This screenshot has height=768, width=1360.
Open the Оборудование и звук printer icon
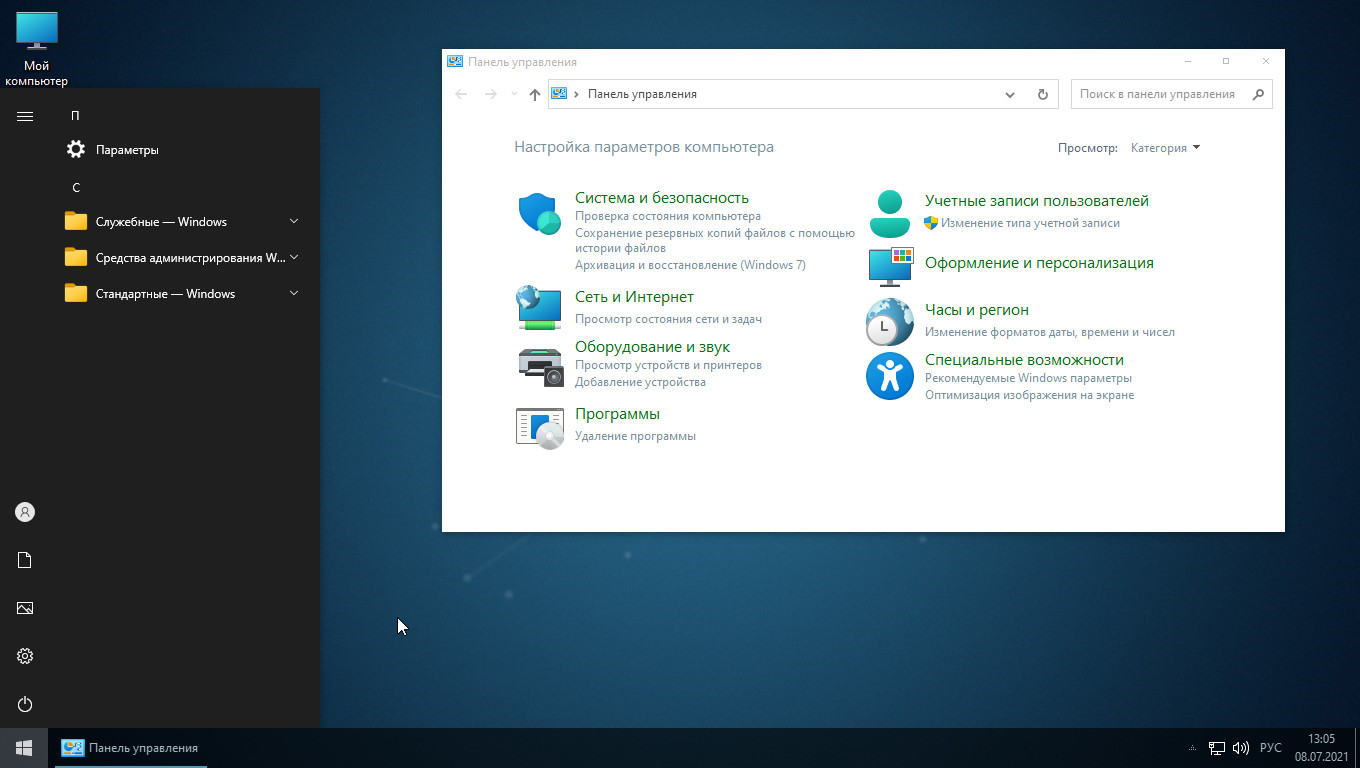(541, 366)
